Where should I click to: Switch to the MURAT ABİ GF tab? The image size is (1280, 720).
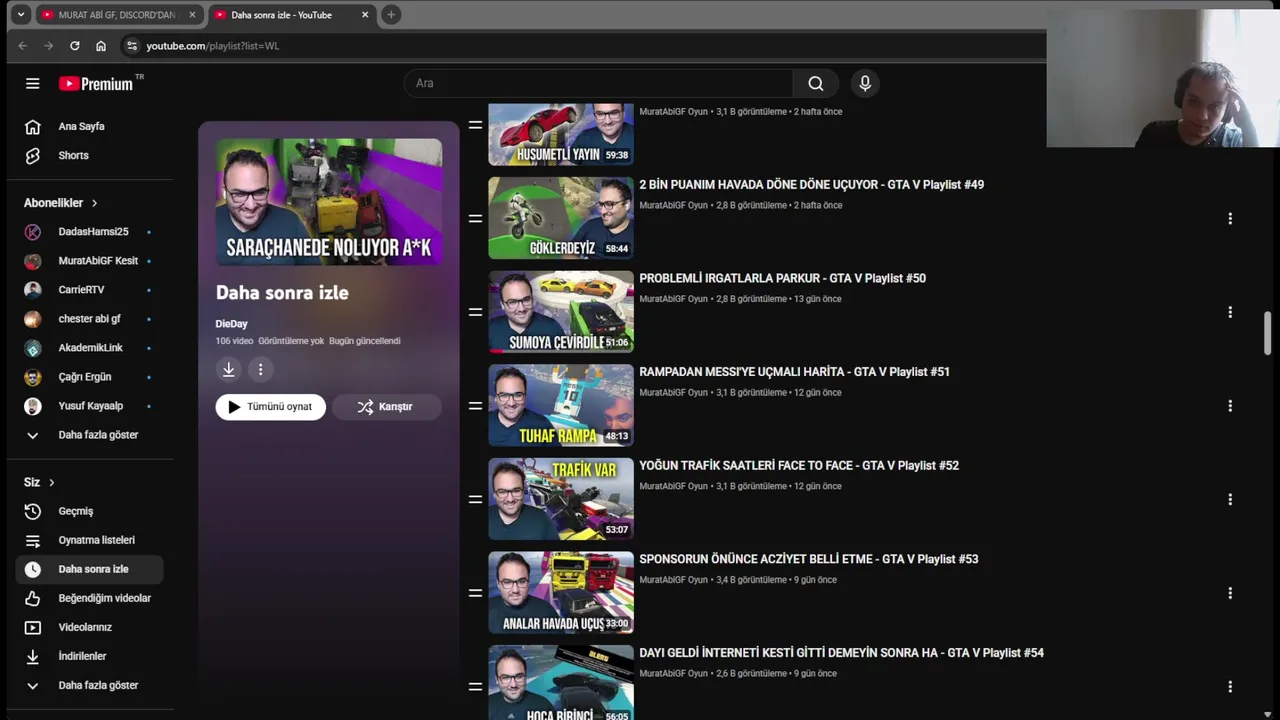(x=118, y=15)
